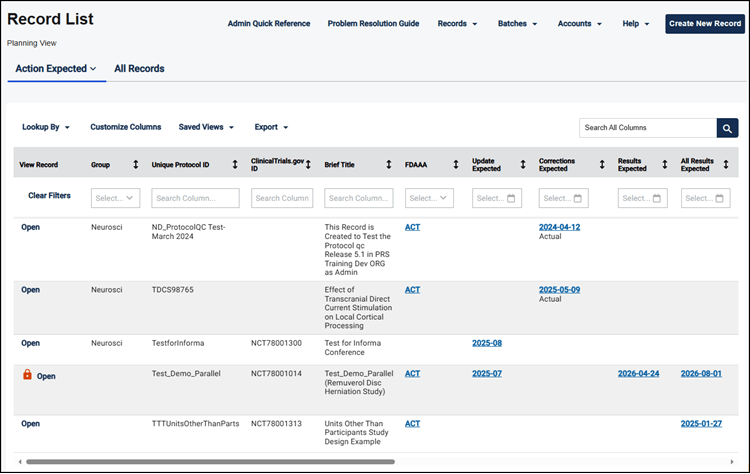Image resolution: width=750 pixels, height=474 pixels.
Task: Sort by Results Expected column arrows
Action: pos(664,165)
